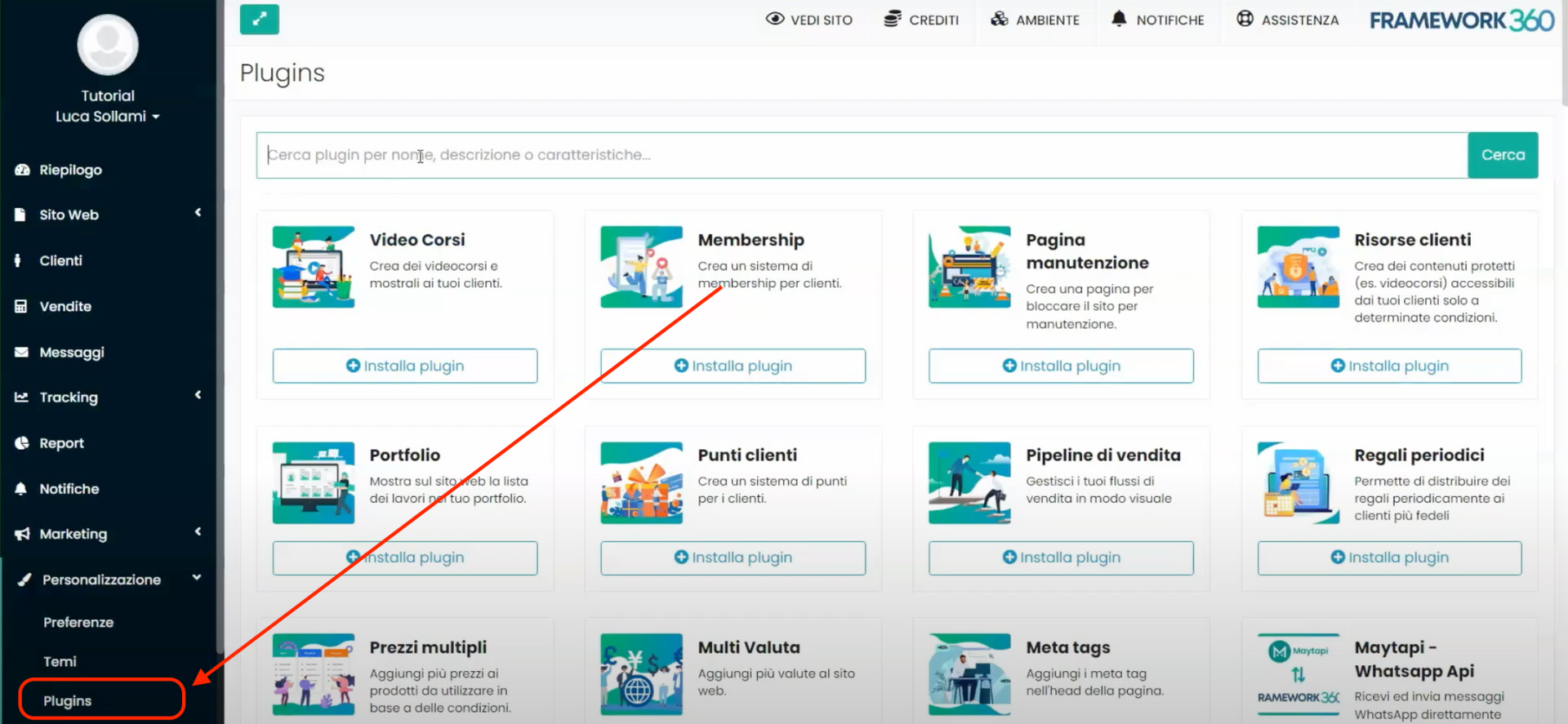
Task: Expand the Sito Web submenu arrow
Action: pos(198,213)
